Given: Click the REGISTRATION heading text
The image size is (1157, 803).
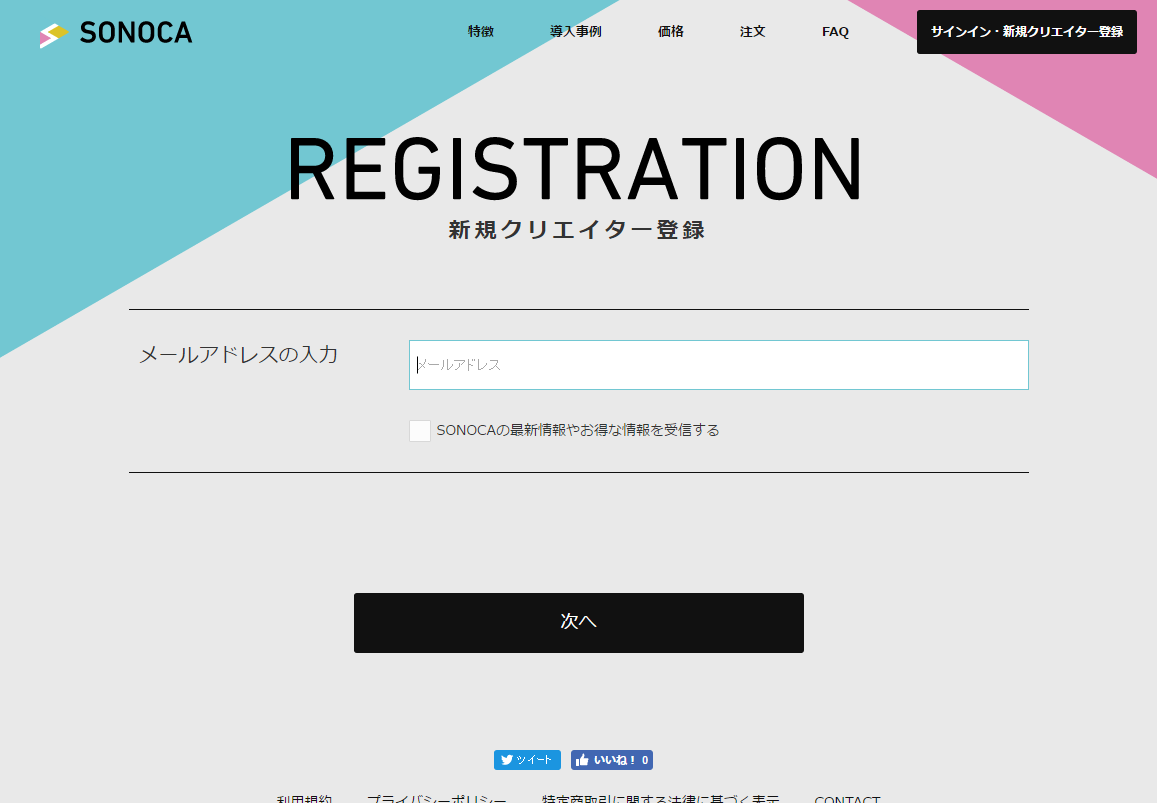Looking at the screenshot, I should tap(575, 169).
